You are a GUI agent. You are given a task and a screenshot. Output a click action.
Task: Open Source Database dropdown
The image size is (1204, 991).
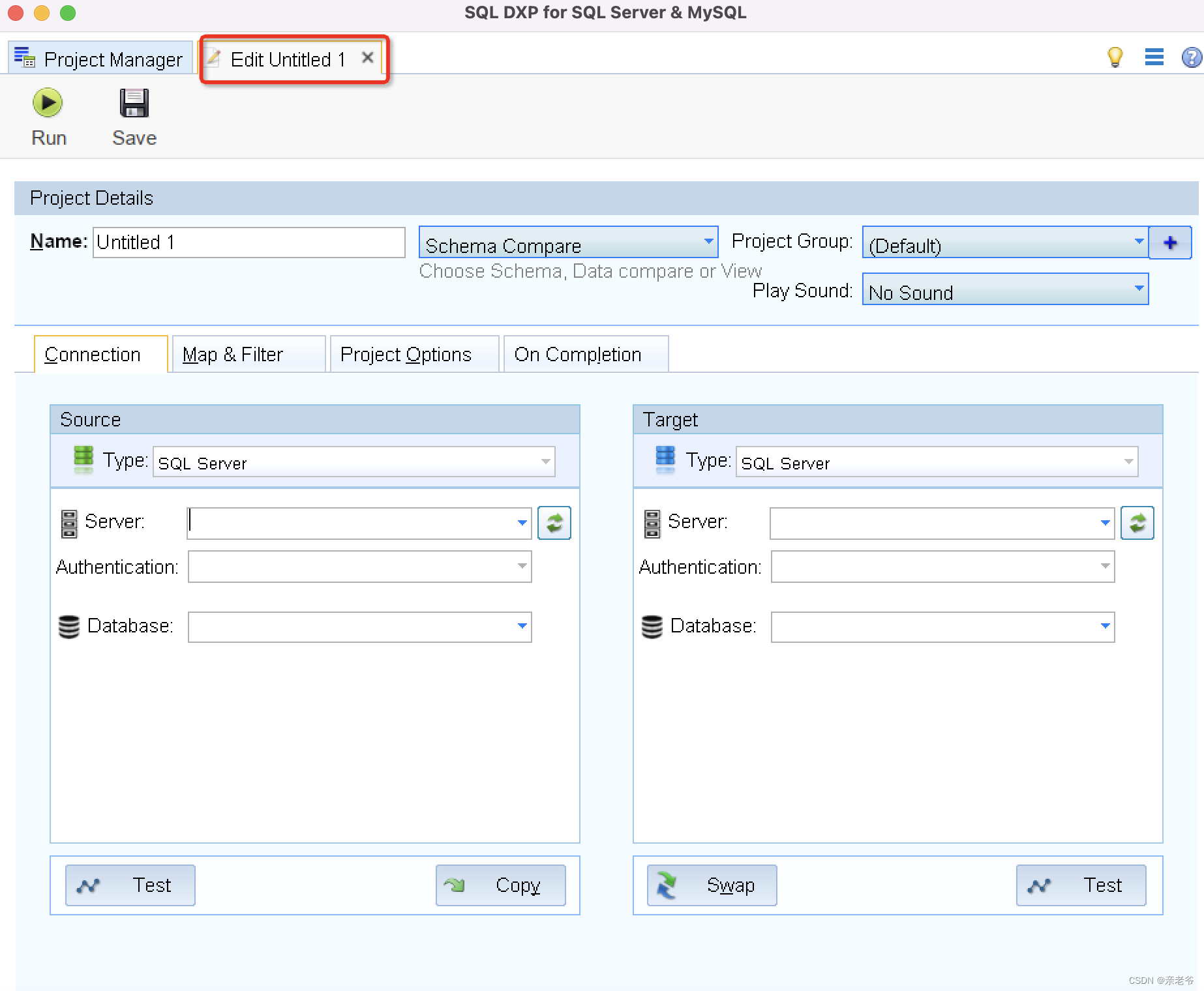[360, 627]
